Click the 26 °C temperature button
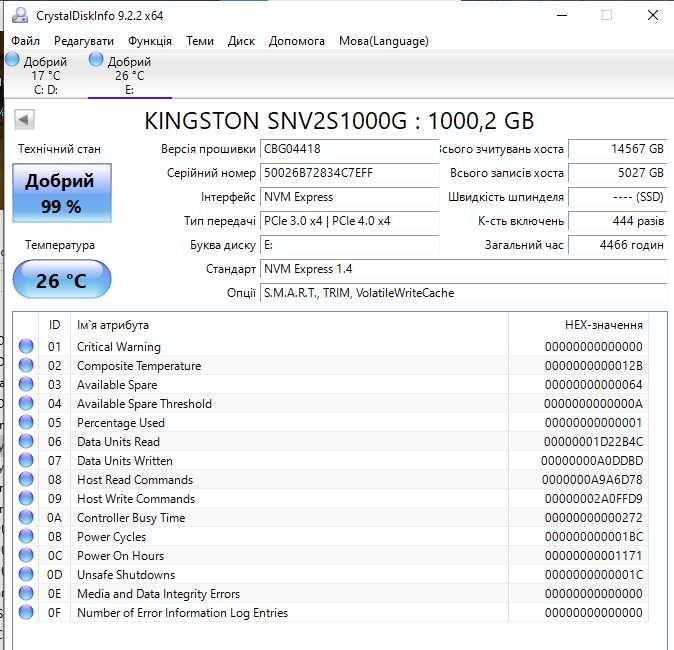This screenshot has width=674, height=650. [62, 280]
